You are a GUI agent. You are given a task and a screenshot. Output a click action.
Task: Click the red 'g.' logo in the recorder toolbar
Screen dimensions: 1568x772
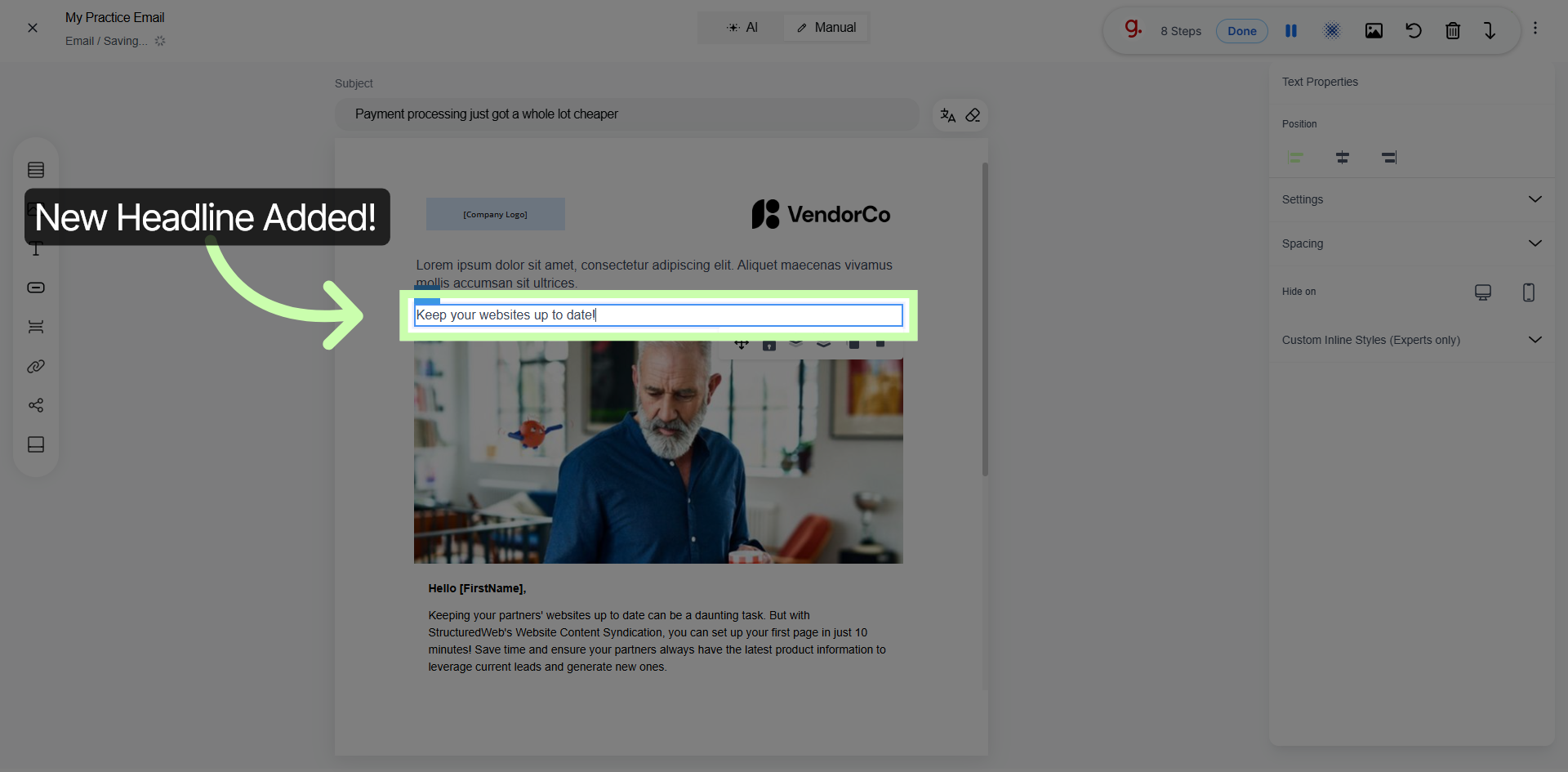(x=1133, y=29)
